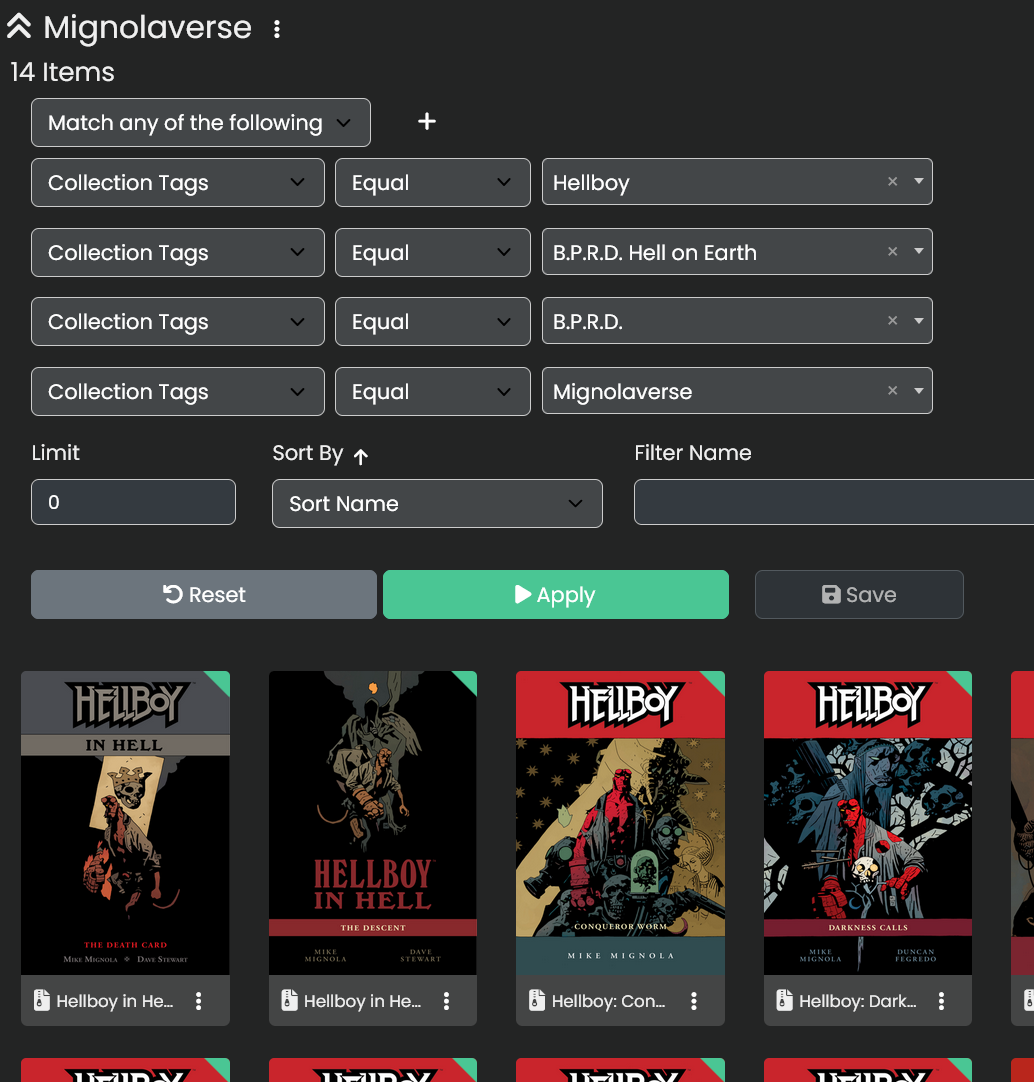Toggle sort direction arrow next to Sort By
Viewport: 1034px width, 1082px height.
(x=360, y=456)
